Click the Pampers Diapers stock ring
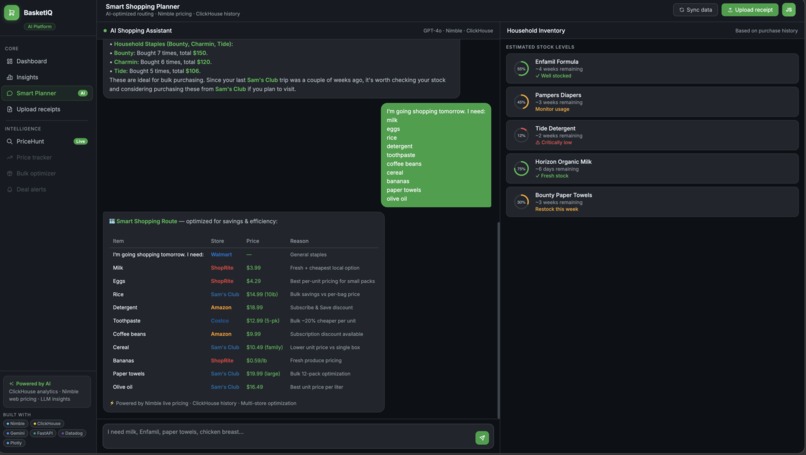 tap(521, 102)
